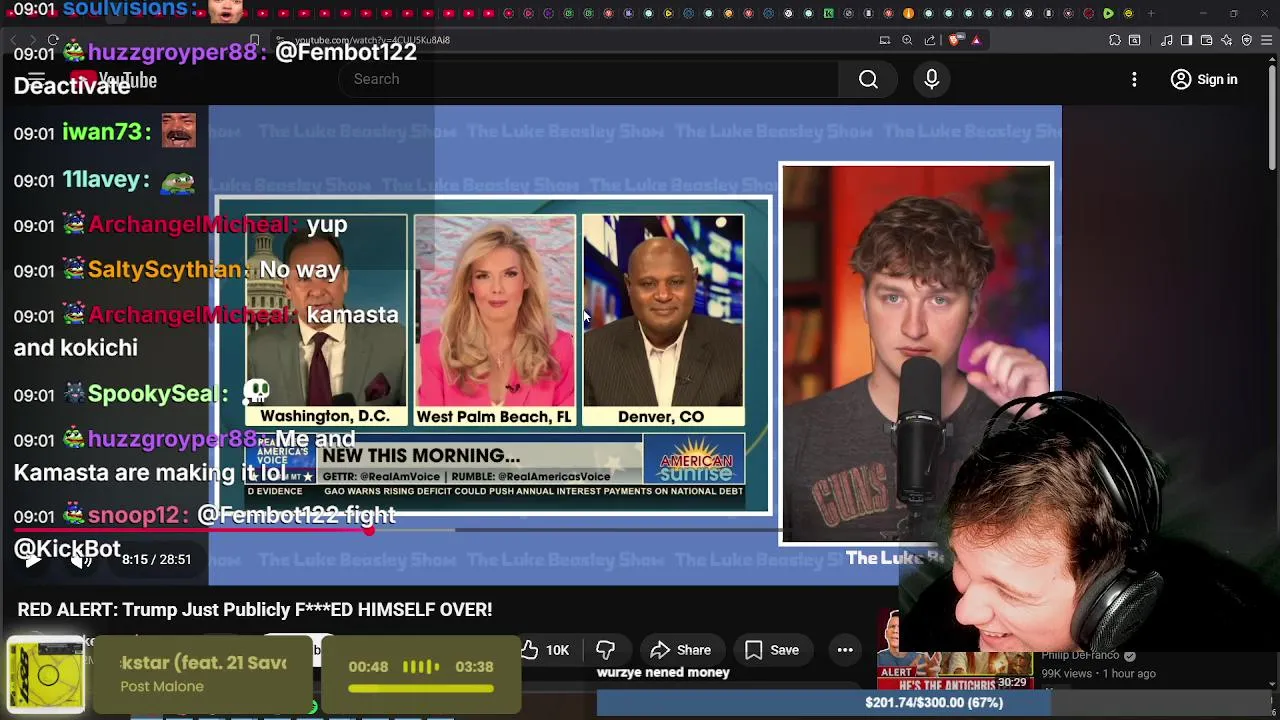
Task: Click the YouTube search magnifier button
Action: tap(868, 79)
